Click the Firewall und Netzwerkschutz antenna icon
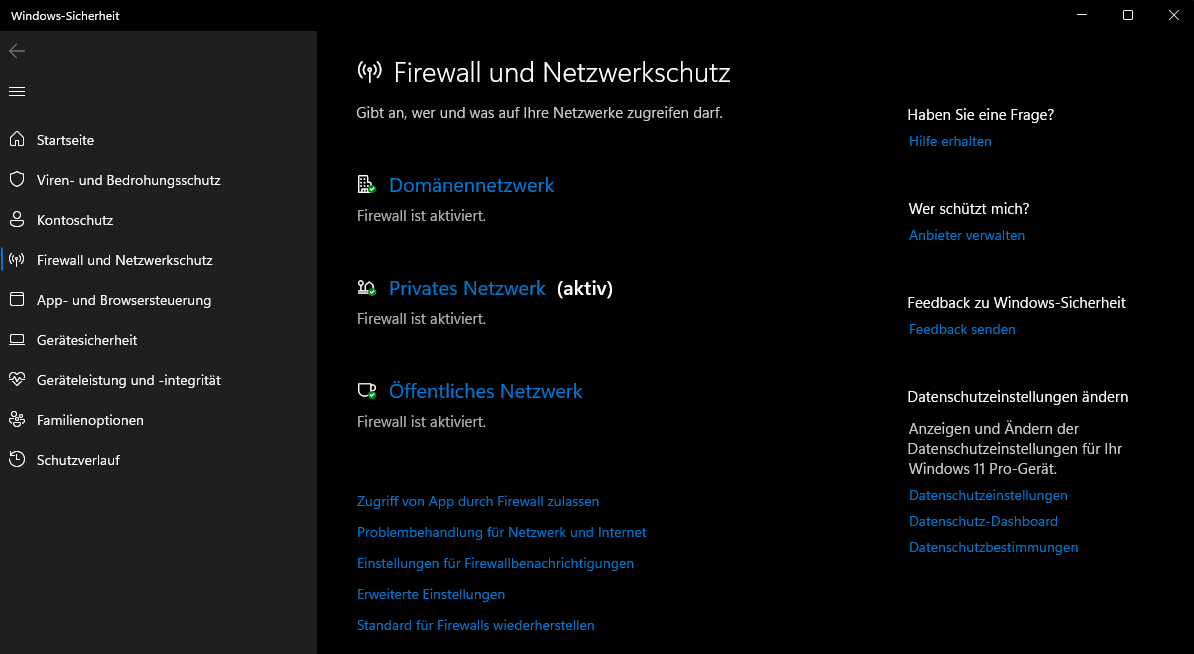 (16, 259)
